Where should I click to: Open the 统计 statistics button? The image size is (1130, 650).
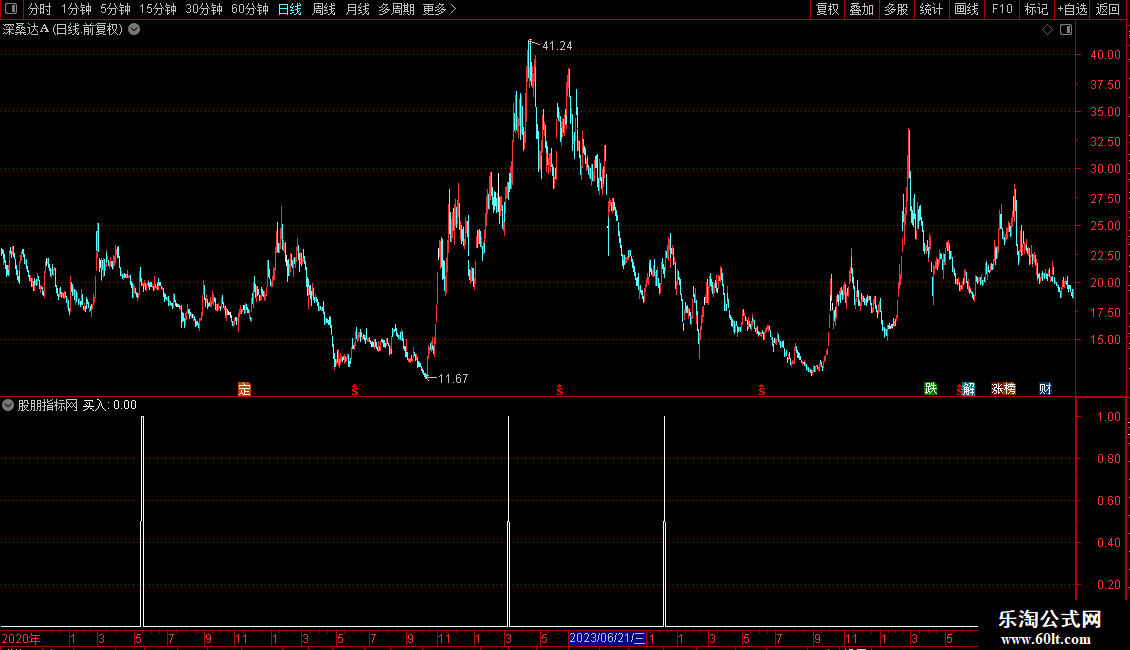pyautogui.click(x=930, y=9)
